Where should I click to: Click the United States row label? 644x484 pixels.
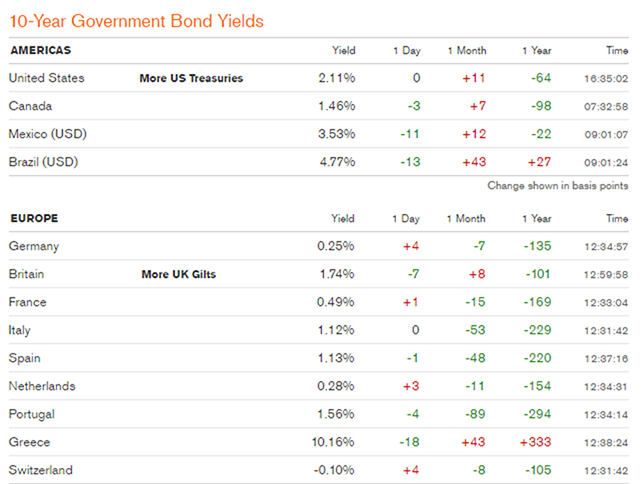(x=46, y=78)
